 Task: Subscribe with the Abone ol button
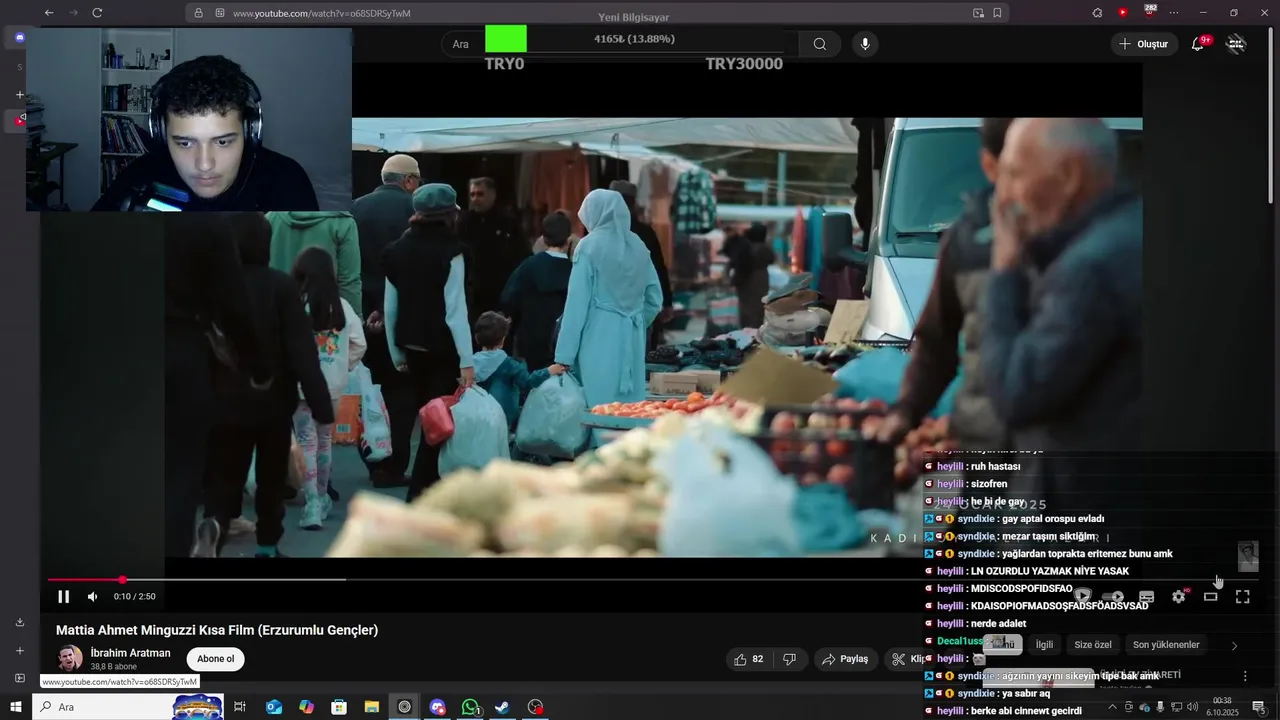pyautogui.click(x=215, y=659)
